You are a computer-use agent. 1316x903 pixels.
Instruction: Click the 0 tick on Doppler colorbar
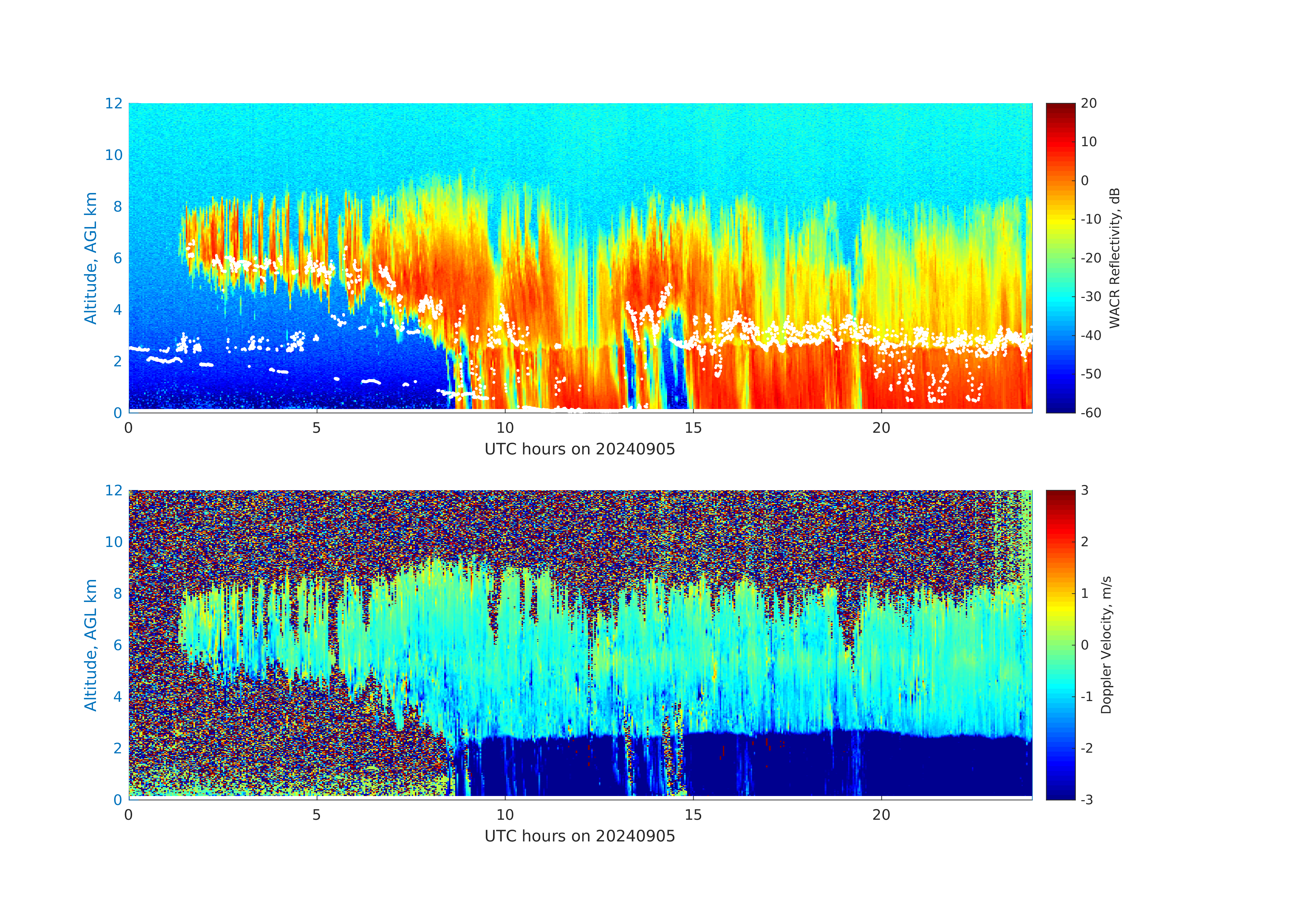tap(1084, 645)
